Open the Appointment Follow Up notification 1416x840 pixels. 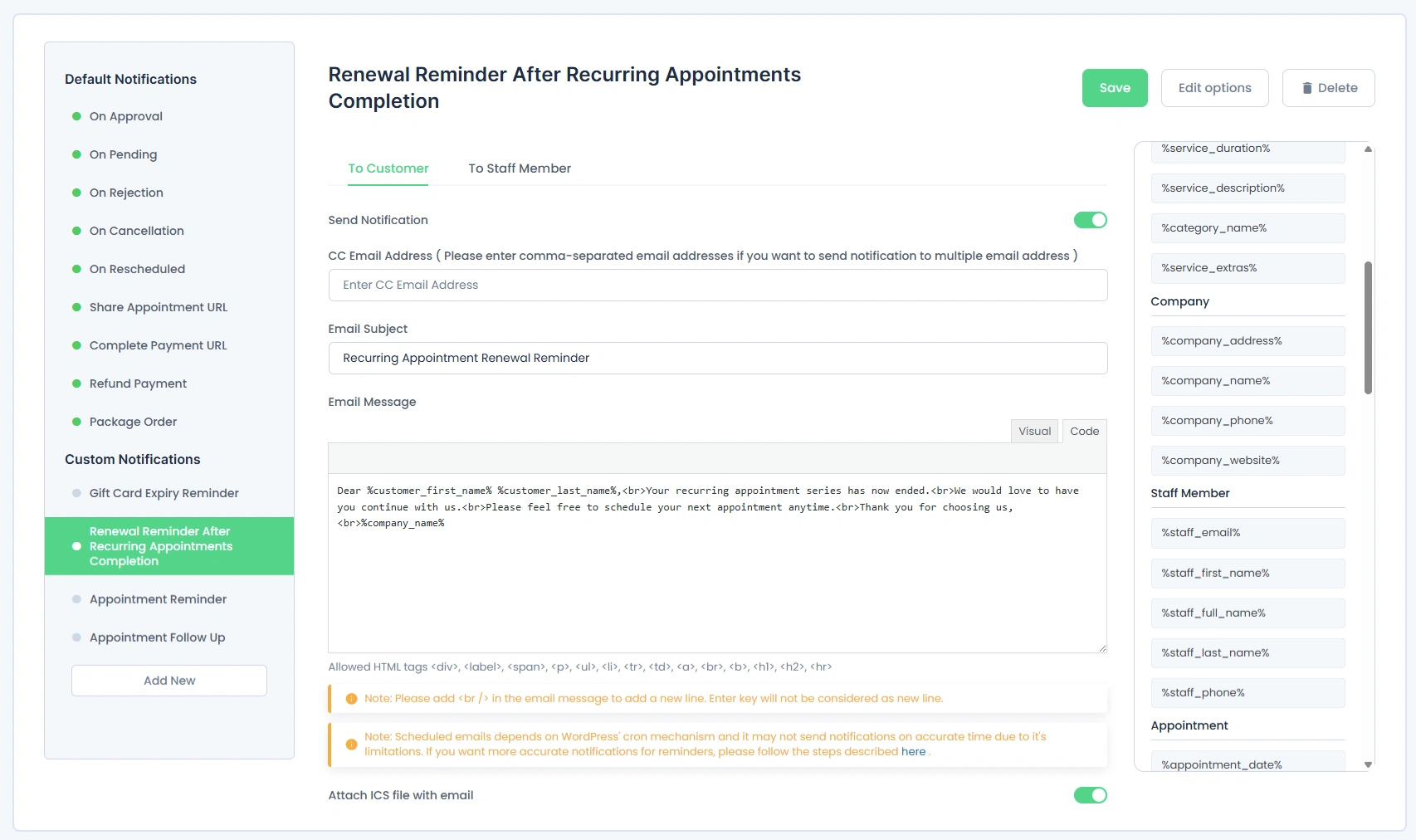click(156, 637)
